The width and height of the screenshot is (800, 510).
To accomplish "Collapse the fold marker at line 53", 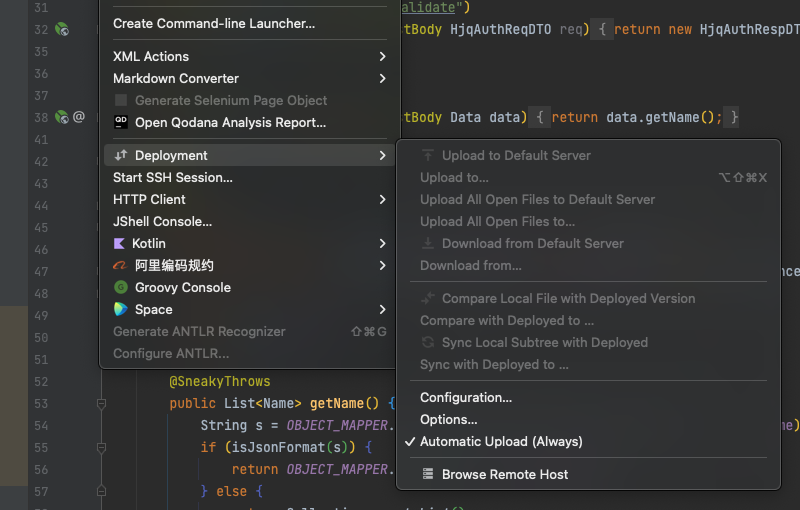I will click(x=101, y=403).
